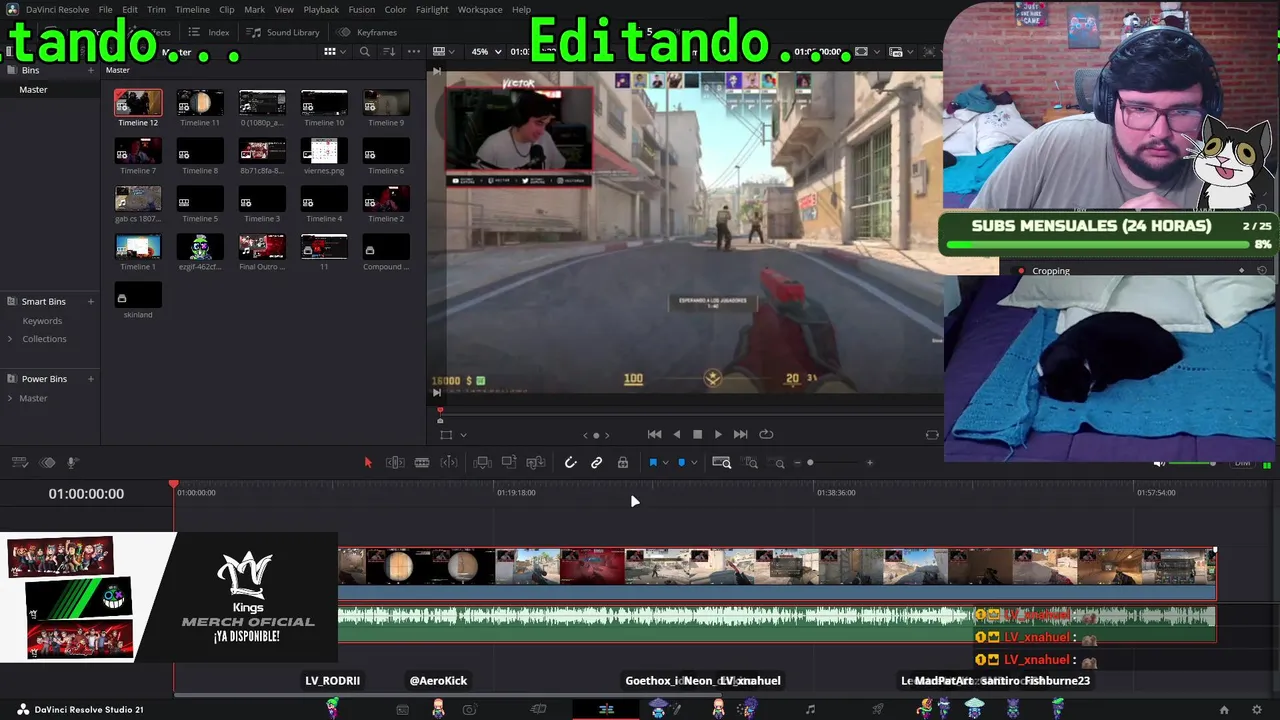The width and height of the screenshot is (1280, 720).
Task: Click the Replace Clip icon
Action: 535,462
